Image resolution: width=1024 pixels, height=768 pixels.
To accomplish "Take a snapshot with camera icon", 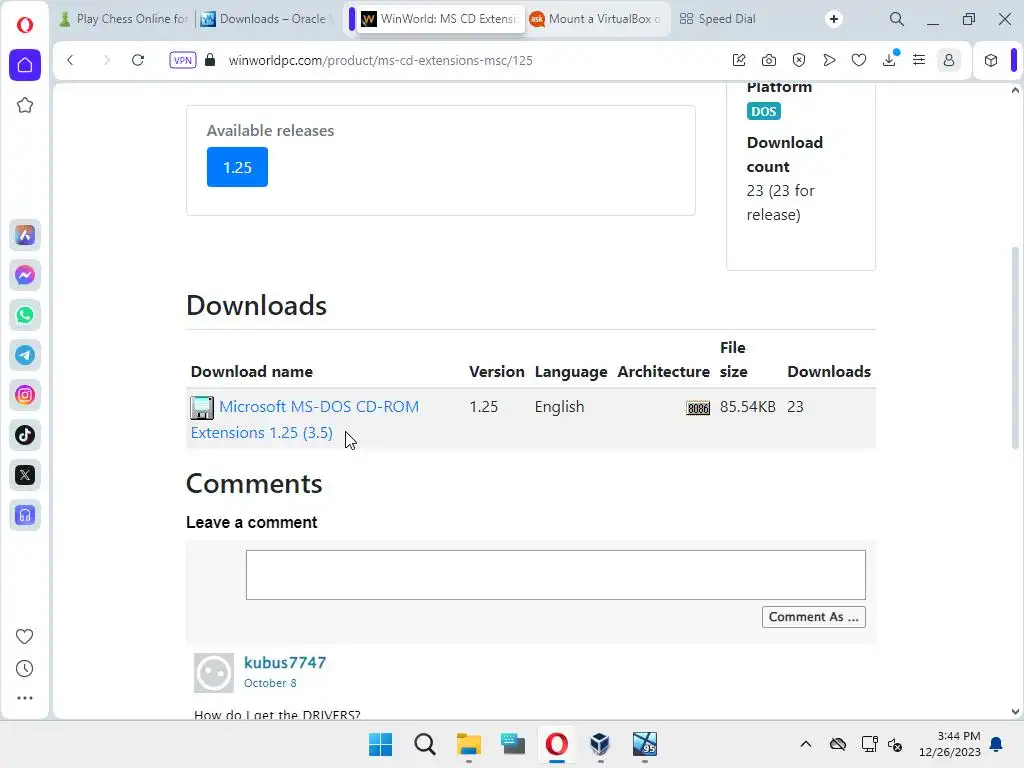I will [x=769, y=60].
